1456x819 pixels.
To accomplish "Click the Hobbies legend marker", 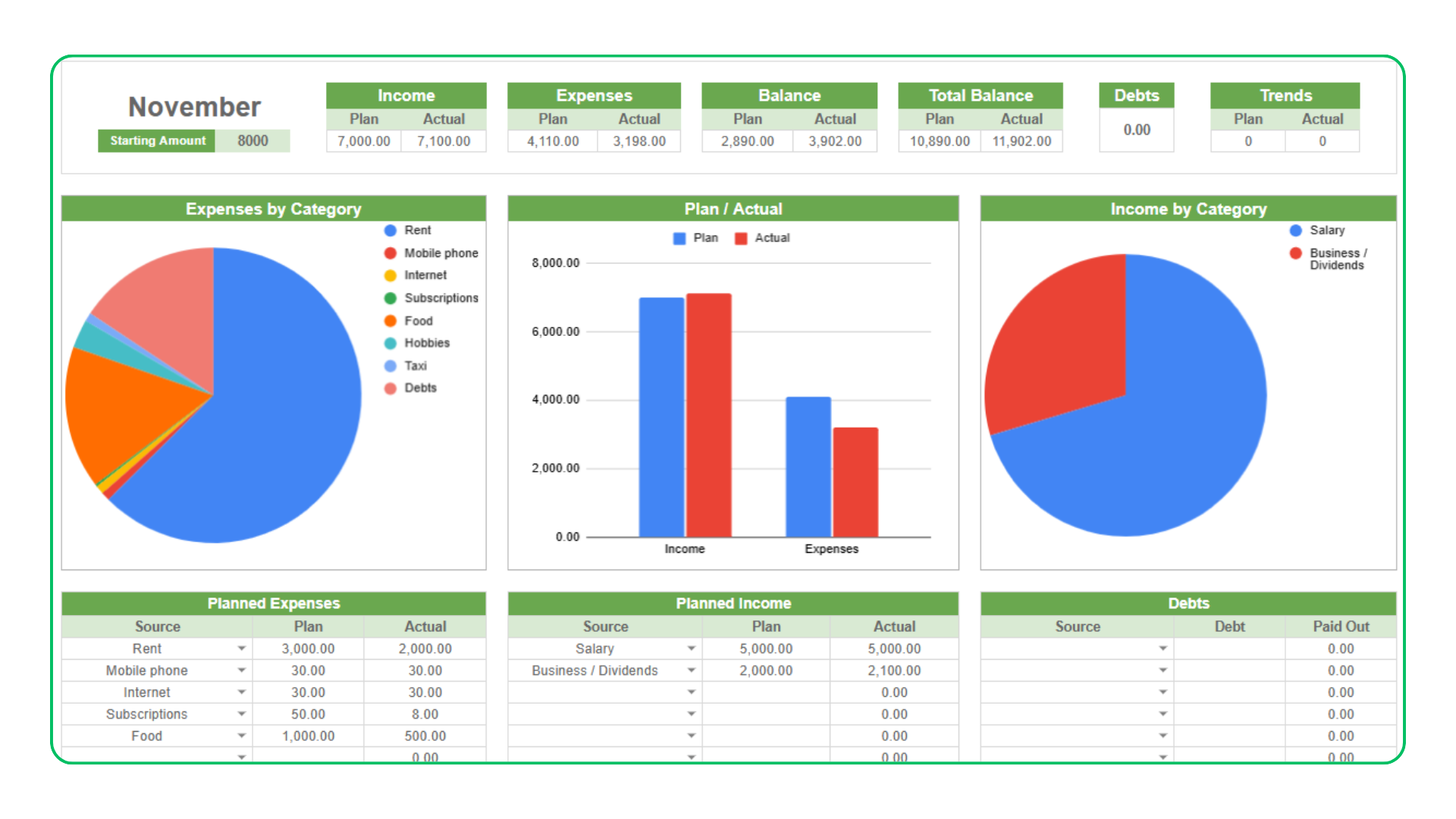I will (x=391, y=344).
